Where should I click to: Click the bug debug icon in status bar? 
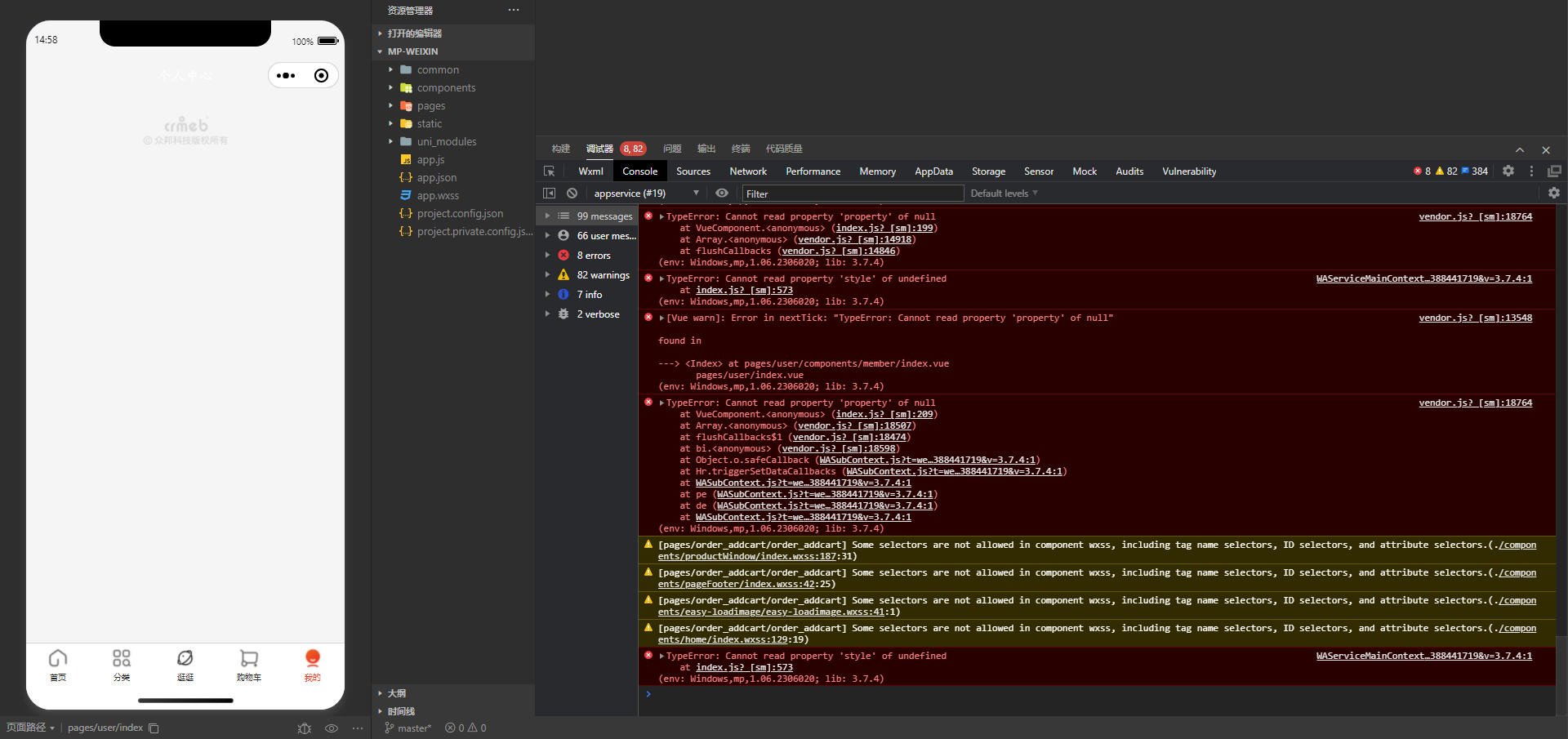point(305,728)
